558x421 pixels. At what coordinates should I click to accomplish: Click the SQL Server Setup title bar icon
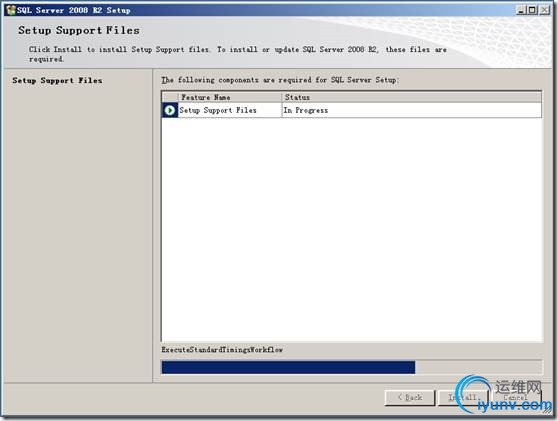click(x=11, y=10)
